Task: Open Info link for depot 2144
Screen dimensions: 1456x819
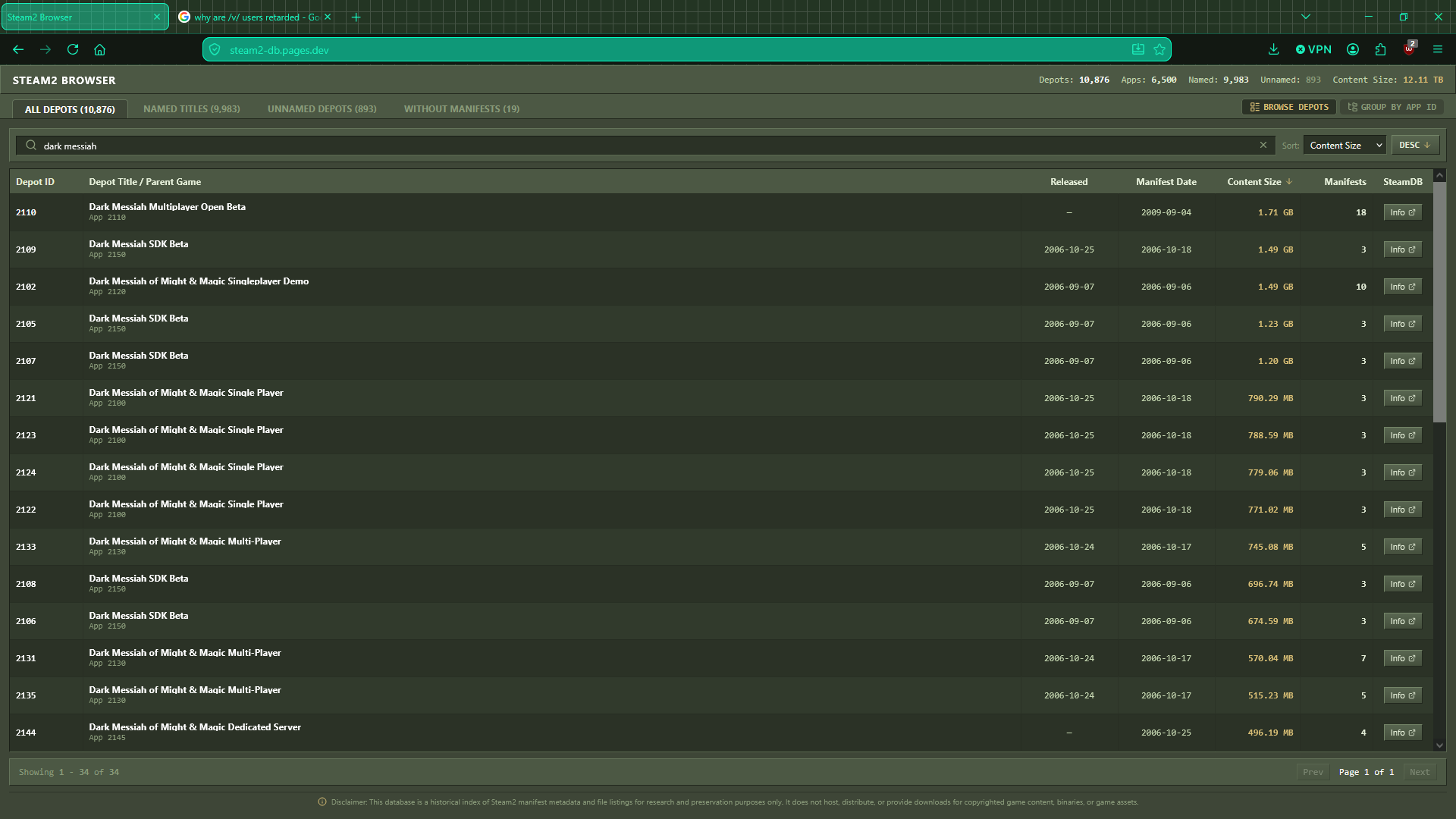Action: coord(1402,733)
